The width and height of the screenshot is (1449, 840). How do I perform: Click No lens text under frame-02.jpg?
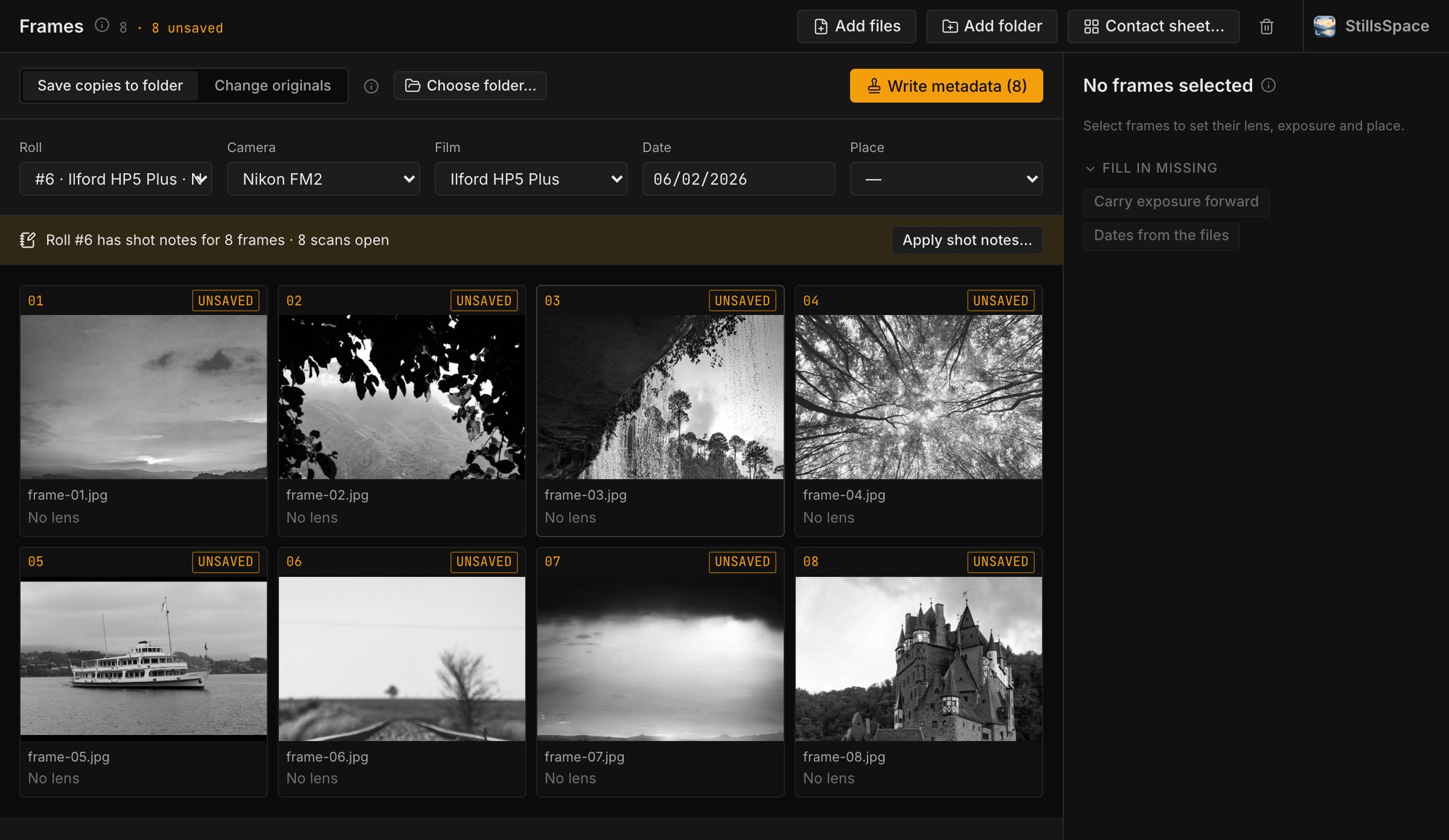(312, 518)
